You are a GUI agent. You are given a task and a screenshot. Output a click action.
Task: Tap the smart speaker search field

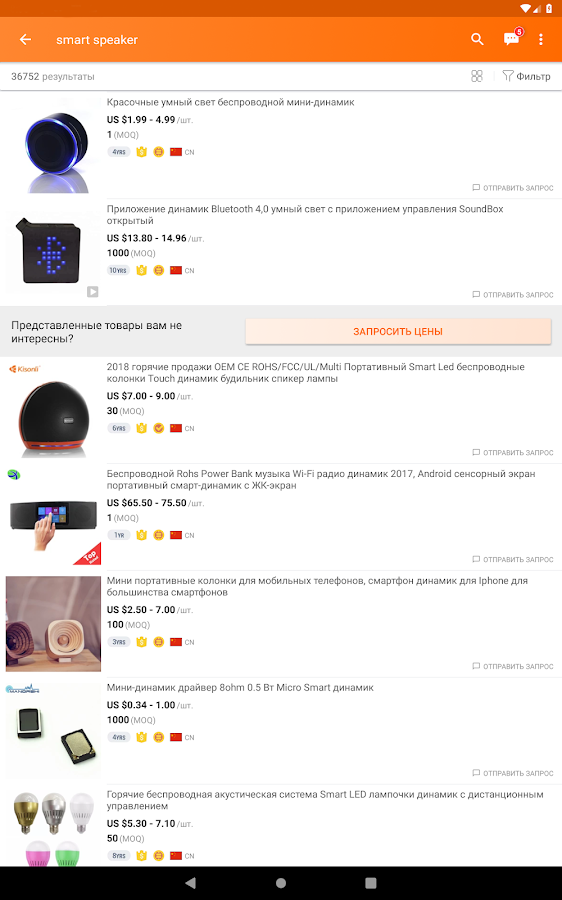(97, 40)
